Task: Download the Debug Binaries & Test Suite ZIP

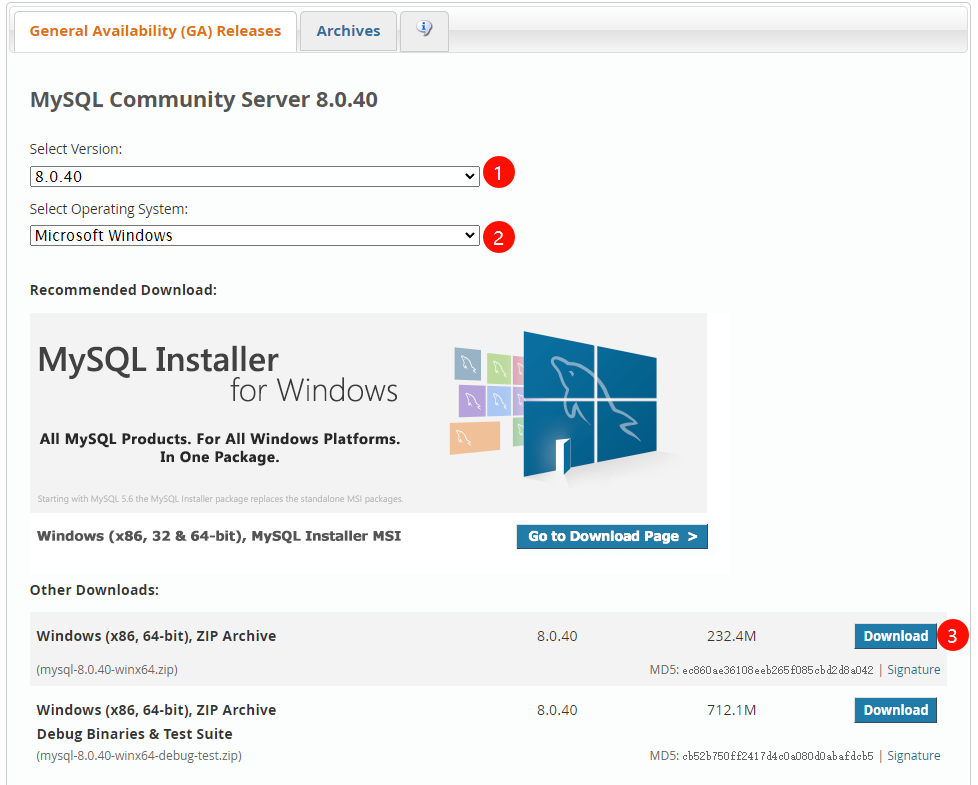Action: [x=895, y=710]
